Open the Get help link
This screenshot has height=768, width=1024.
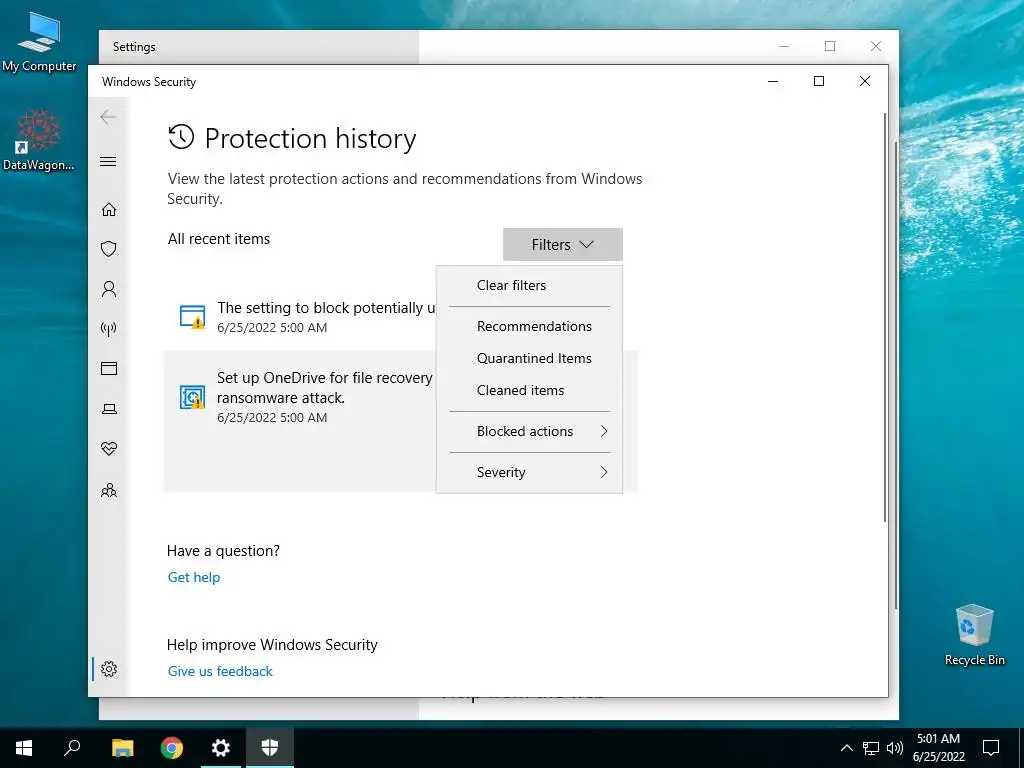tap(194, 577)
